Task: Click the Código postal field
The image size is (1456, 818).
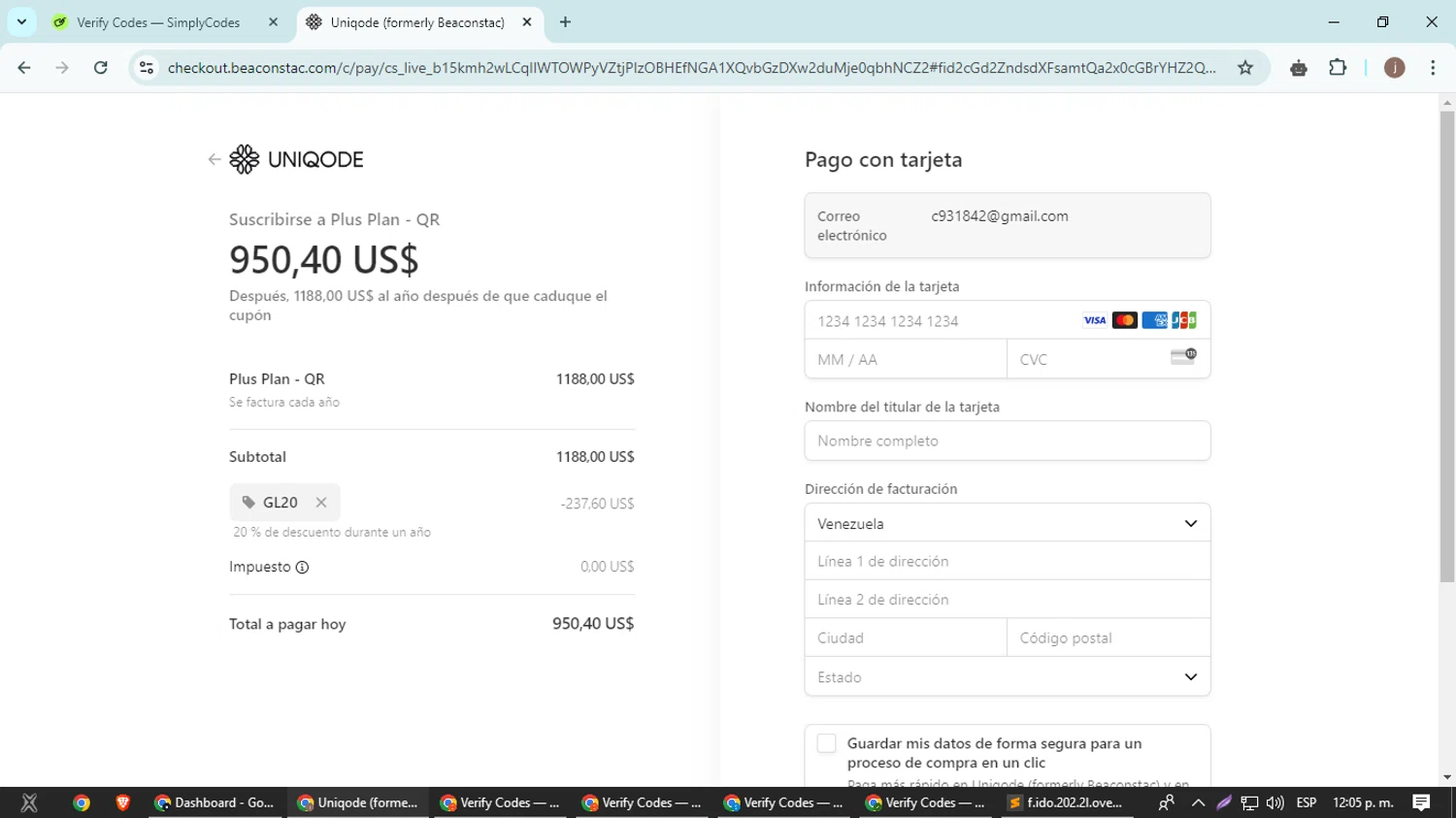Action: 1109,638
